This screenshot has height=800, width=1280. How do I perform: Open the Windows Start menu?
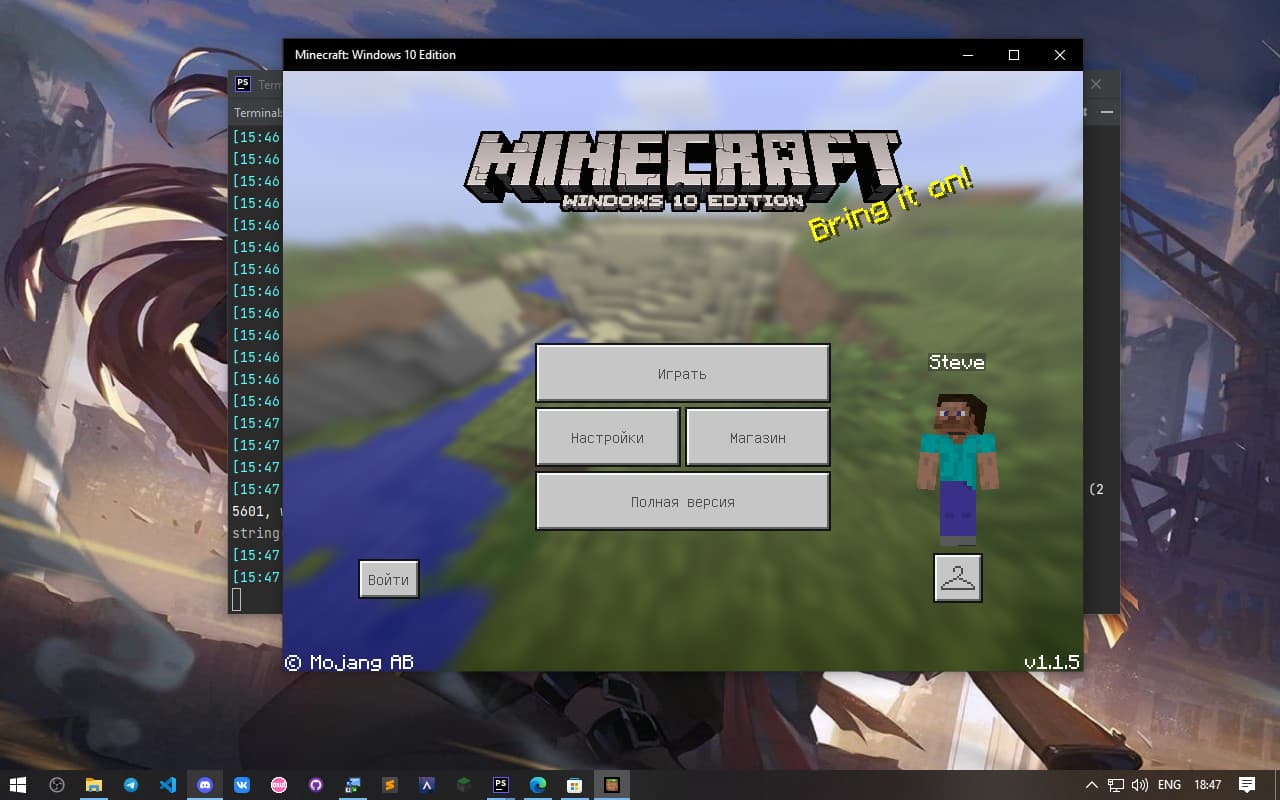coord(19,785)
